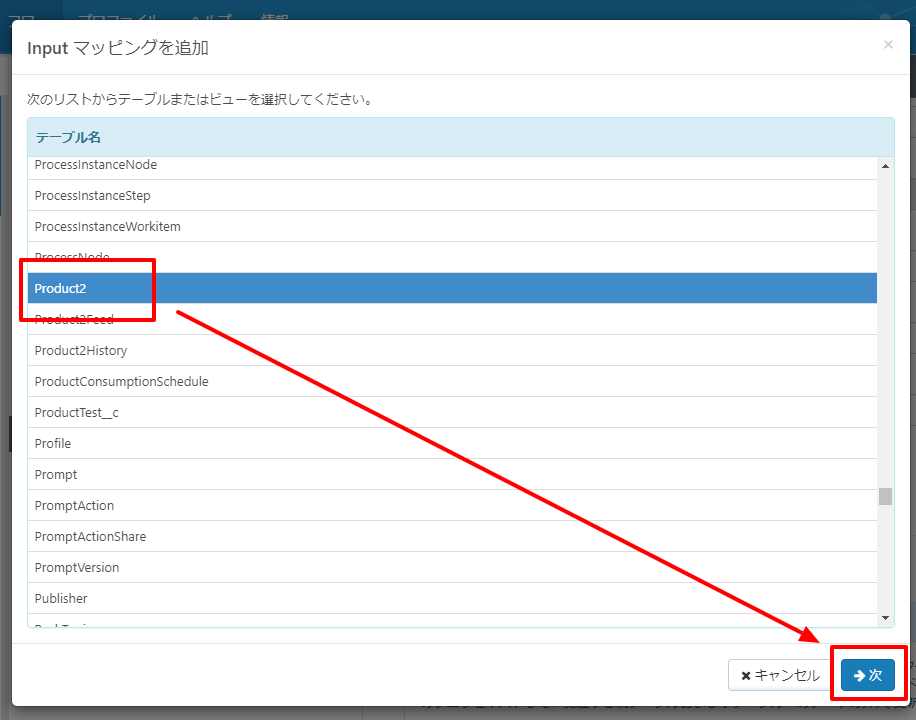Click the キャンセル button
The width and height of the screenshot is (916, 720).
[x=780, y=675]
